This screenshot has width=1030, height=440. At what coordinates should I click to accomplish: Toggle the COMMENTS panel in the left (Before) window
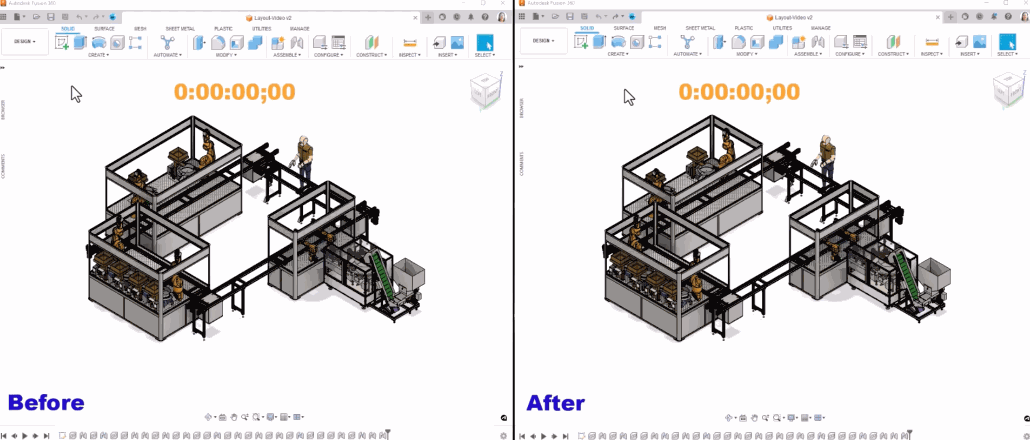pos(3,166)
